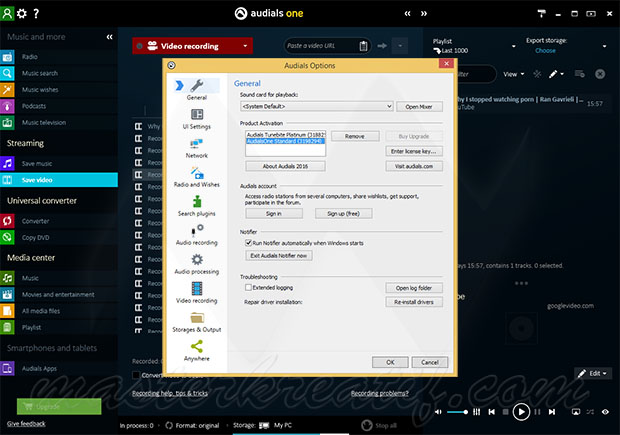Click Enter license key button
620x435 pixels.
pyautogui.click(x=414, y=151)
